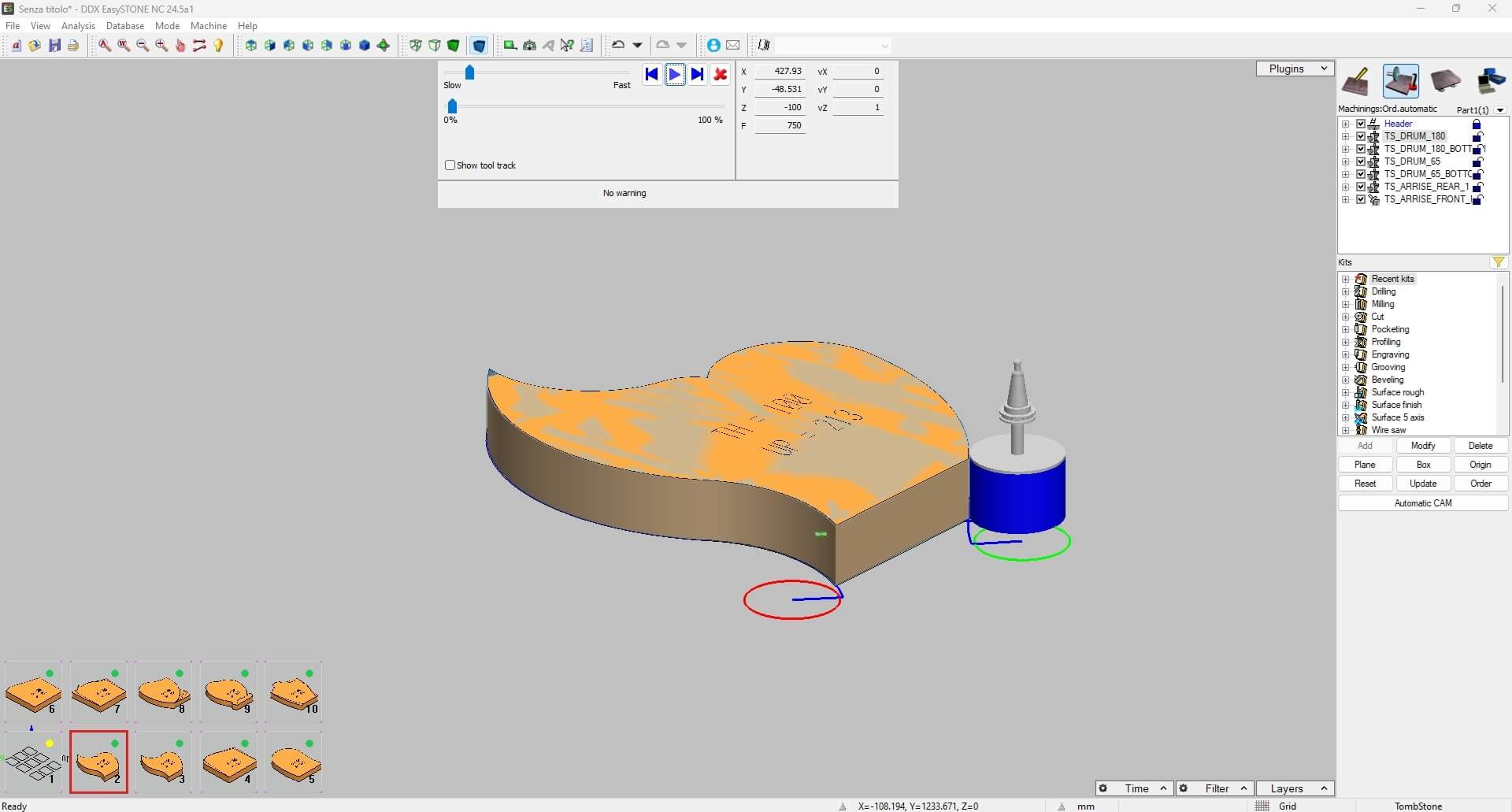Open the undo history dropdown arrow
This screenshot has width=1512, height=812.
638,46
